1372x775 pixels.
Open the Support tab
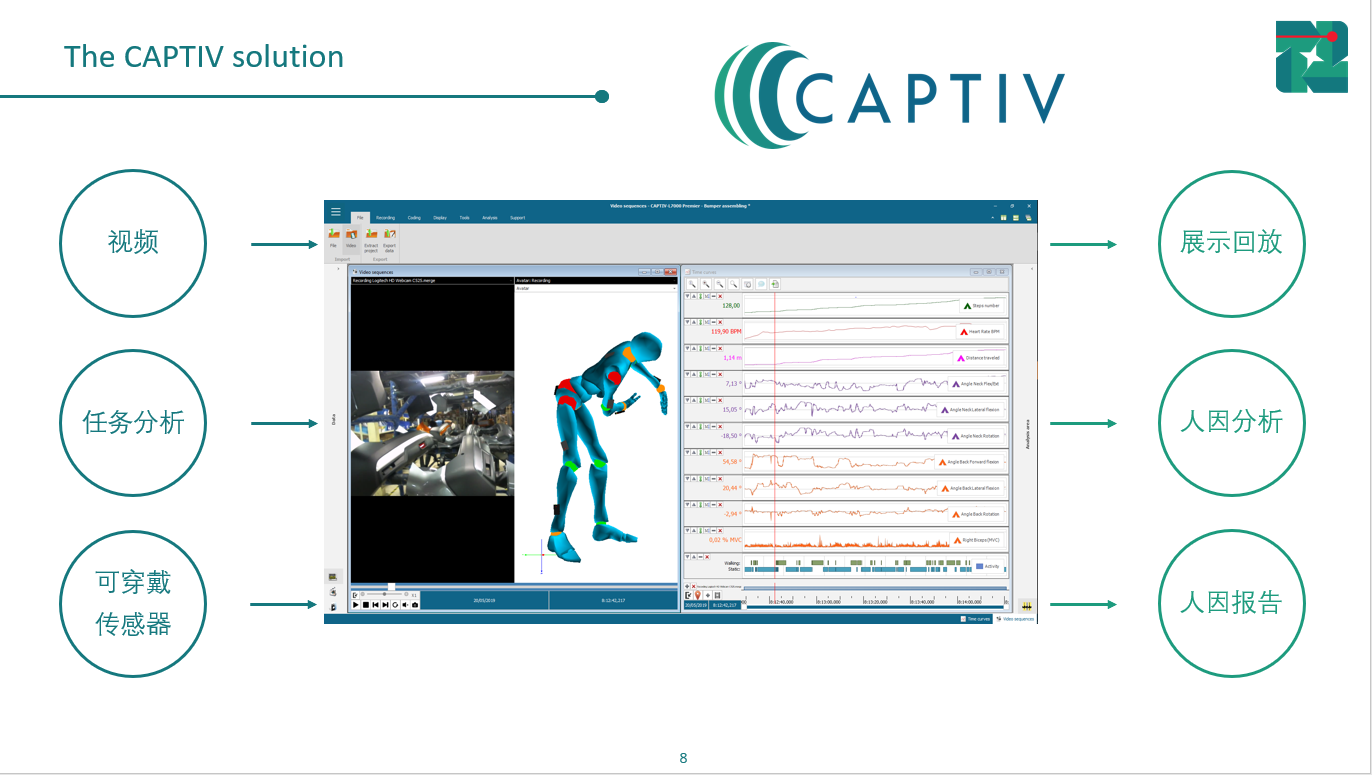518,218
